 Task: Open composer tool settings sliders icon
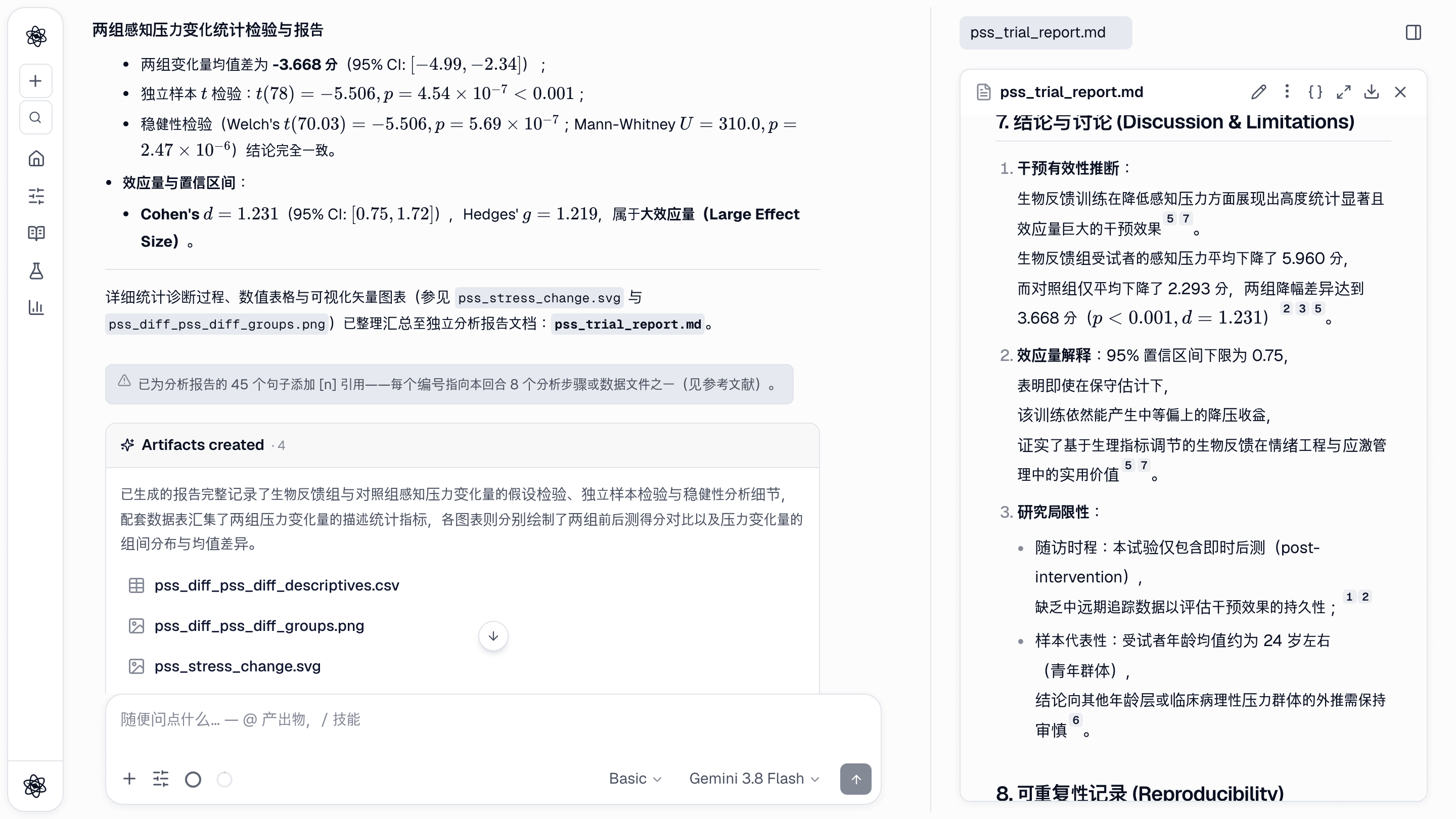[161, 779]
